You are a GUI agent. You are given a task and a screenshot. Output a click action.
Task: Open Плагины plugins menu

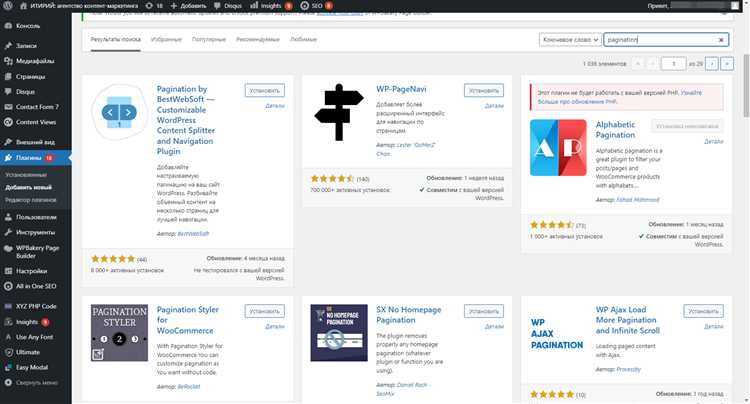tap(36, 158)
